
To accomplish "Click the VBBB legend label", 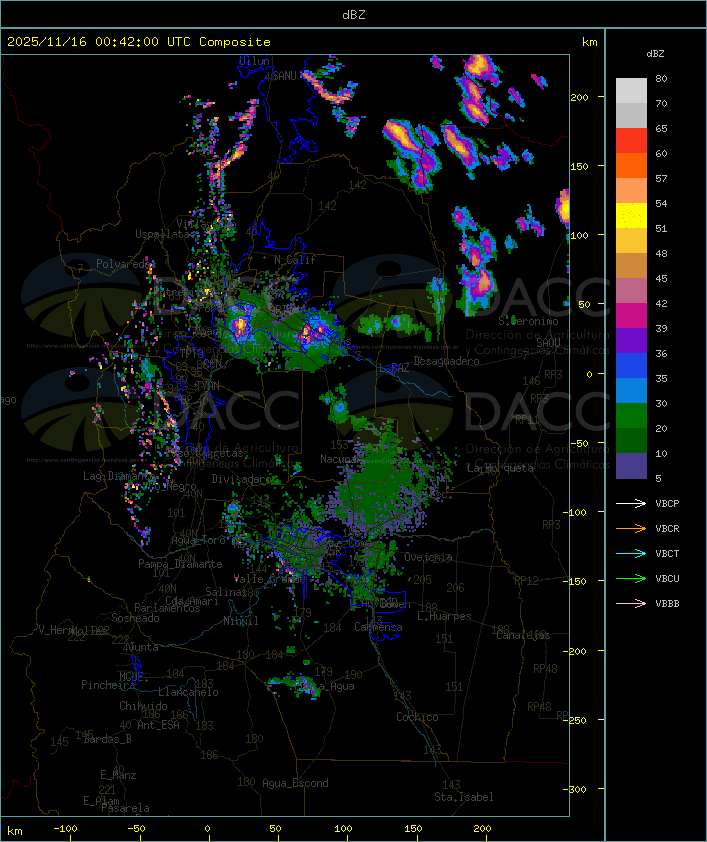I will click(667, 604).
